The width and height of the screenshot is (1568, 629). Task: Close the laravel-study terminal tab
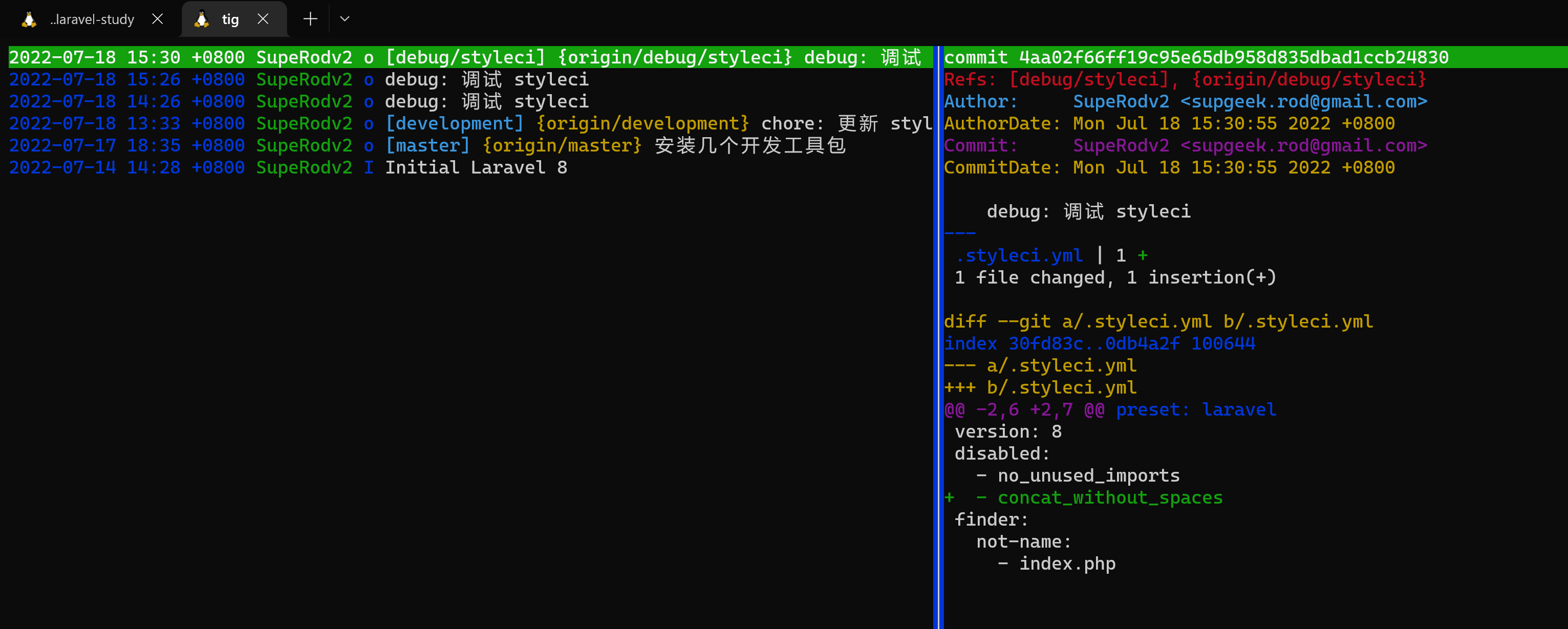(158, 19)
